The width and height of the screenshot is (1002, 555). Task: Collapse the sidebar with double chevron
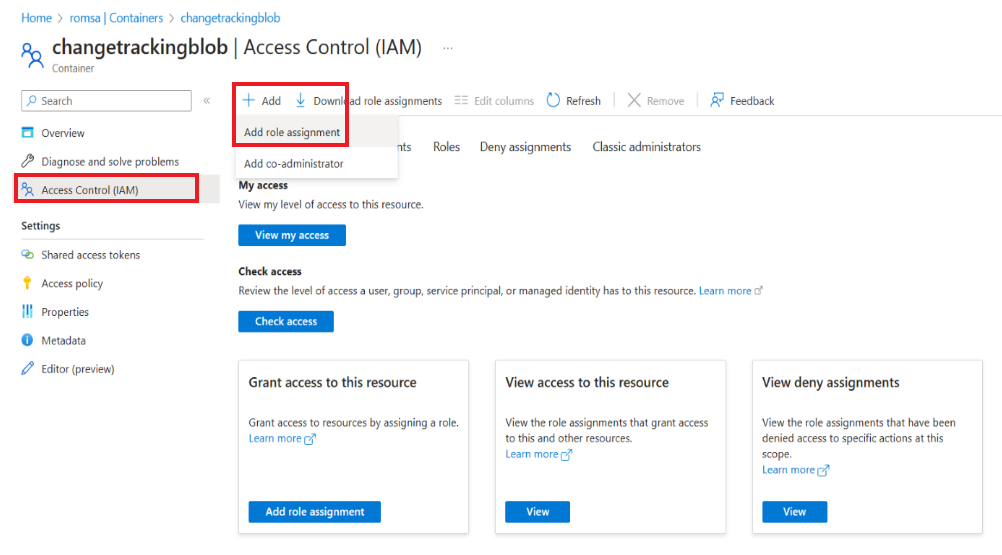(207, 101)
